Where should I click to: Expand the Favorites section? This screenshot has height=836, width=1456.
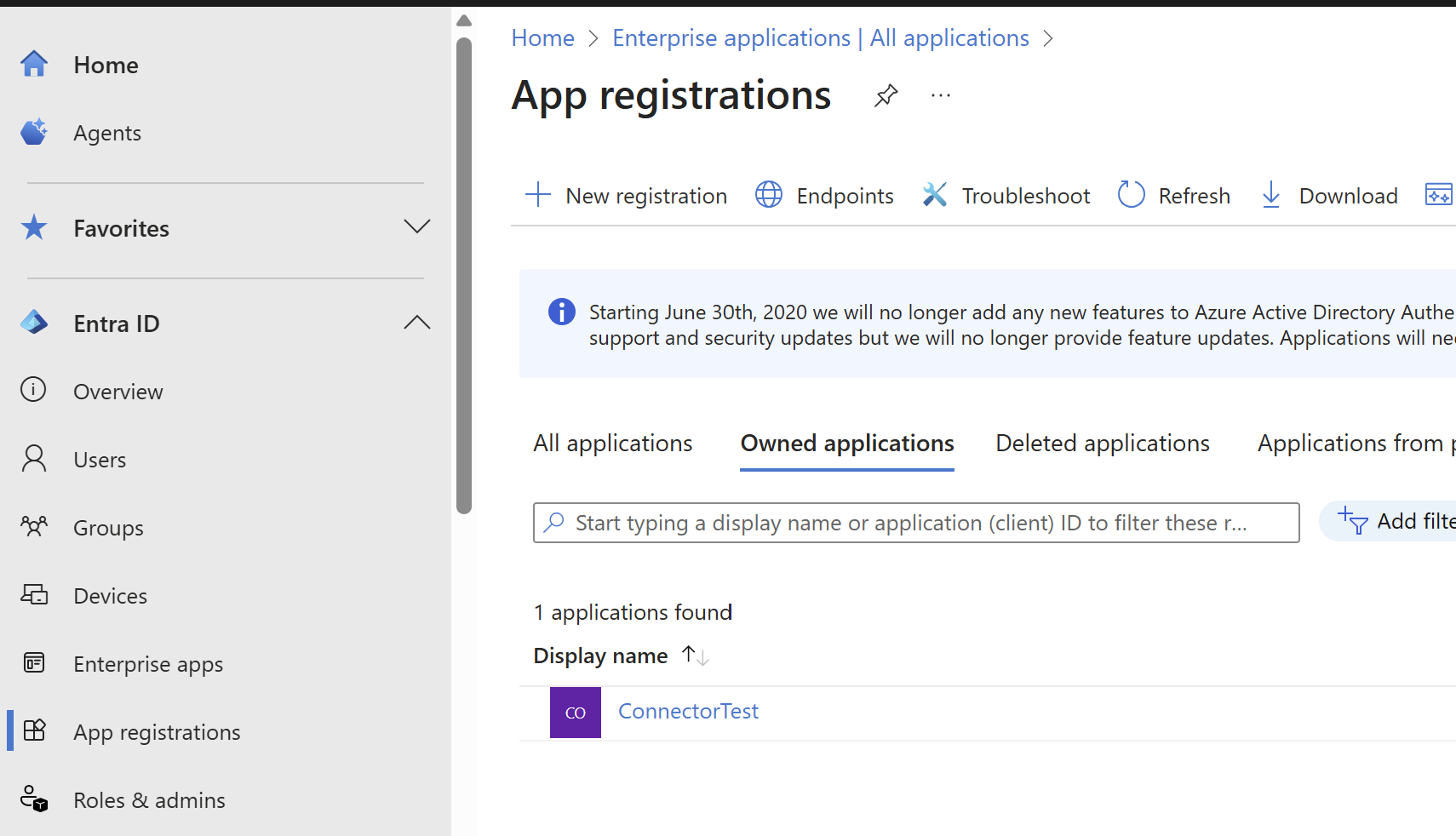coord(416,226)
